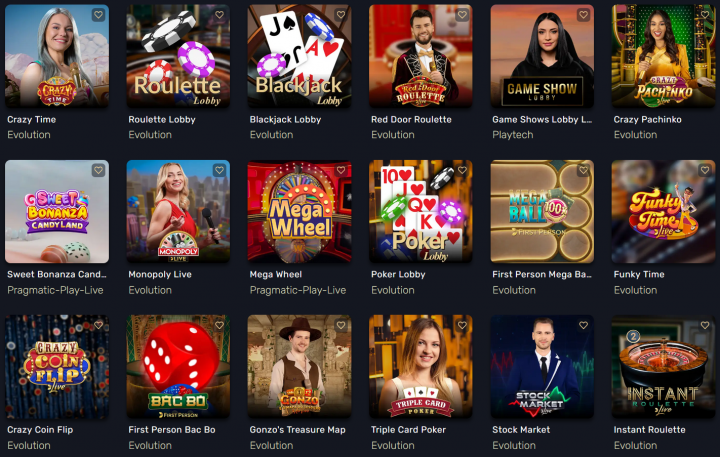Screen dimensions: 720x457
Task: Toggle favorite heart on Mega Wheel
Action: pos(341,170)
